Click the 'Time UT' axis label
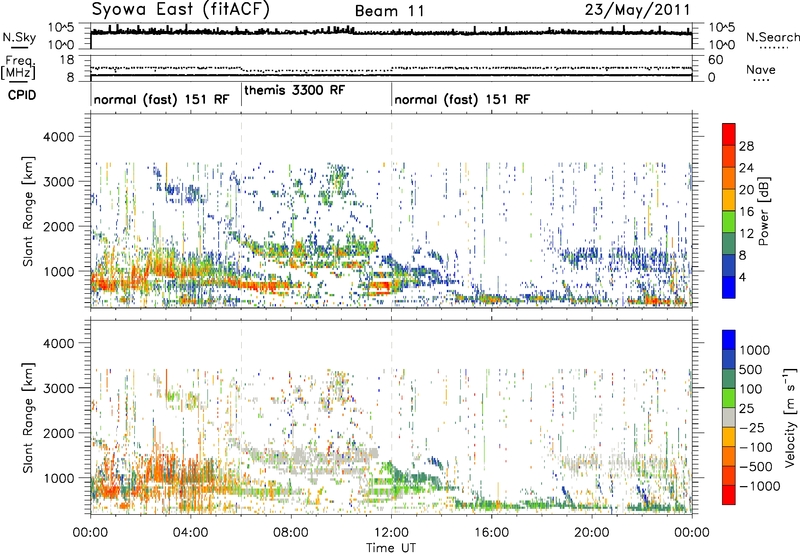 (391, 548)
